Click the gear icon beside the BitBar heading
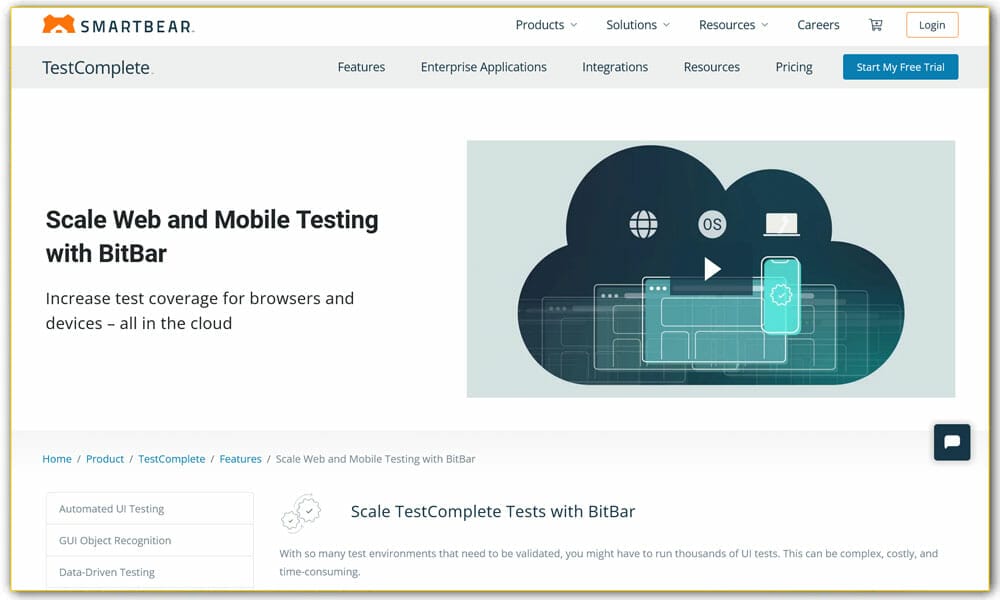 click(x=301, y=513)
